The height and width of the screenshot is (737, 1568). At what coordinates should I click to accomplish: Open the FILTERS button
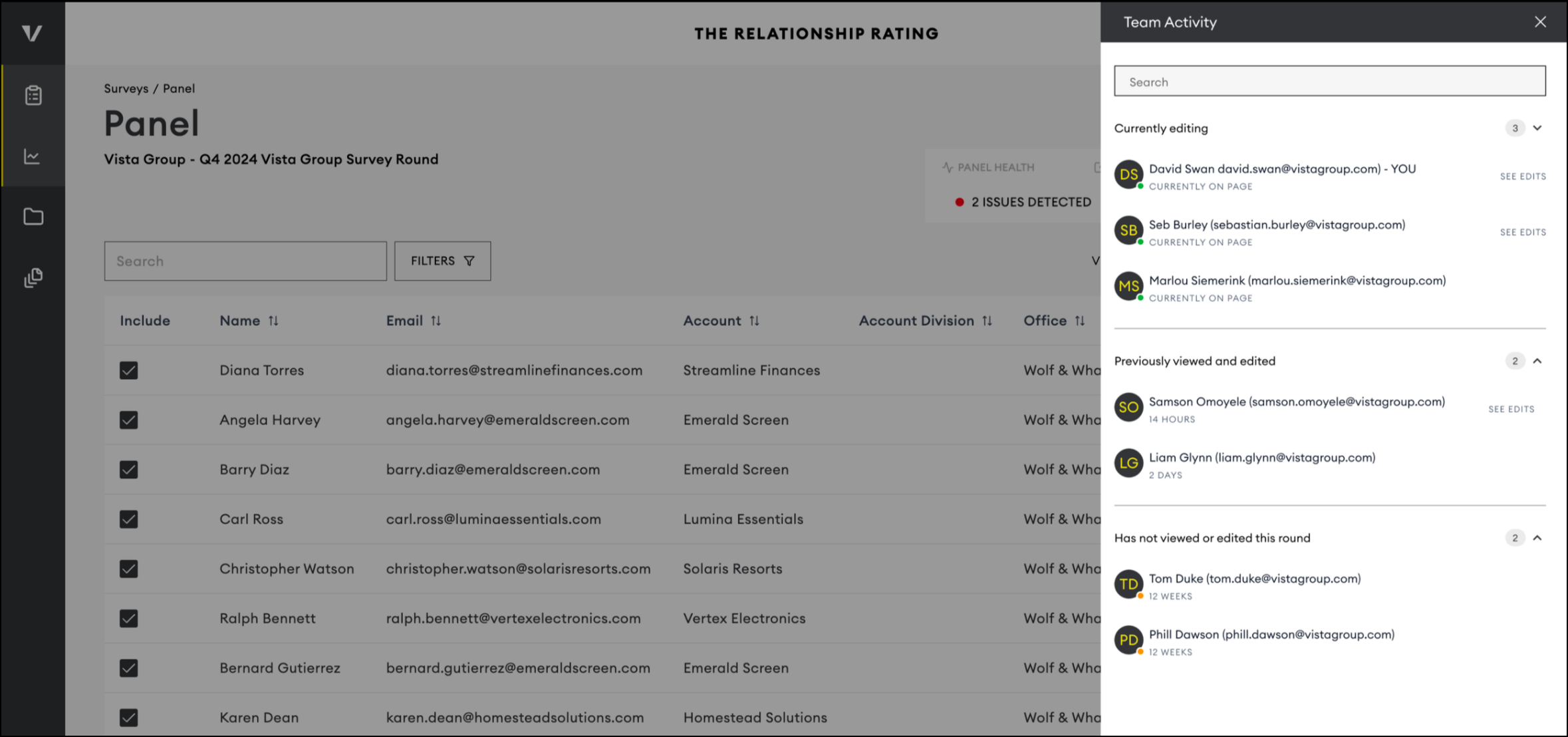point(442,261)
